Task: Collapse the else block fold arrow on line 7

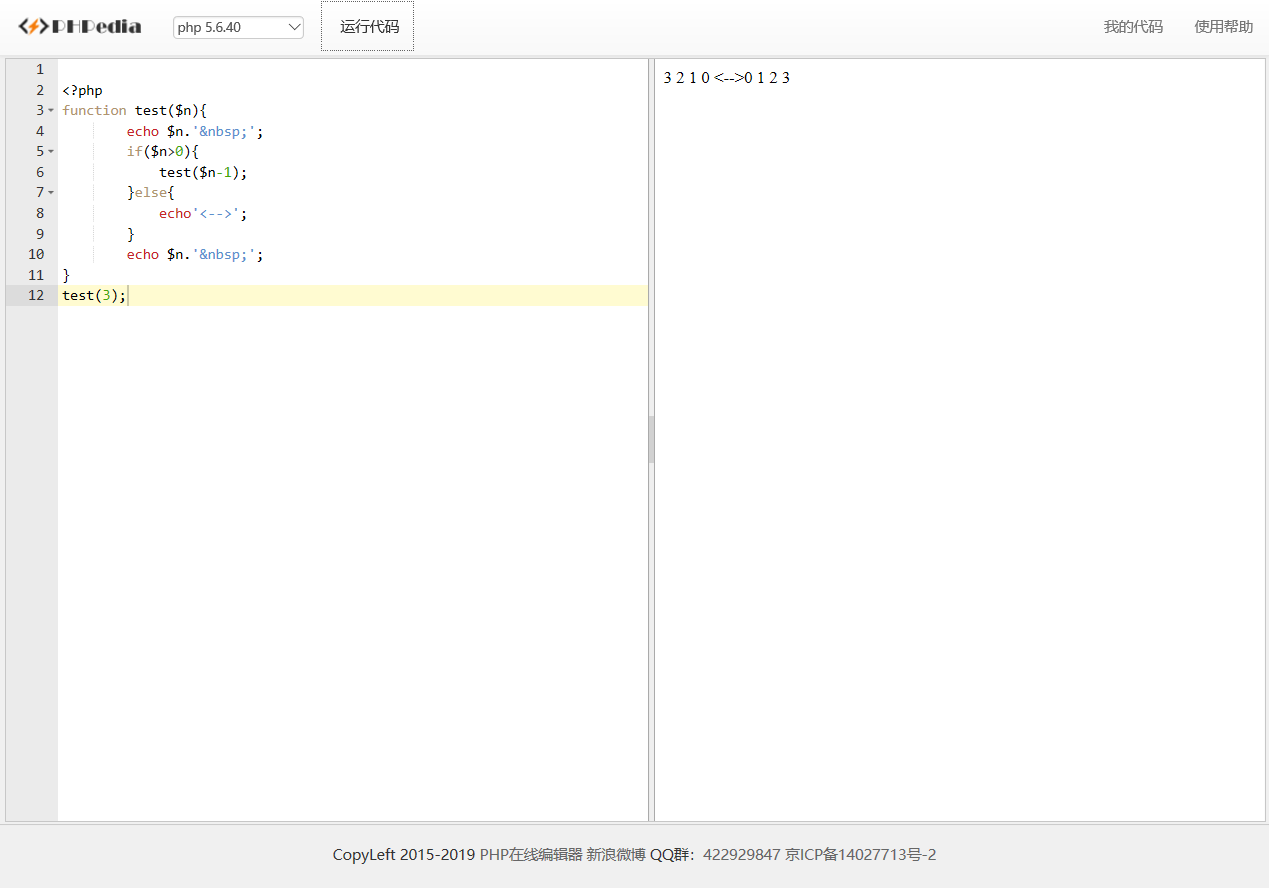Action: [x=51, y=192]
